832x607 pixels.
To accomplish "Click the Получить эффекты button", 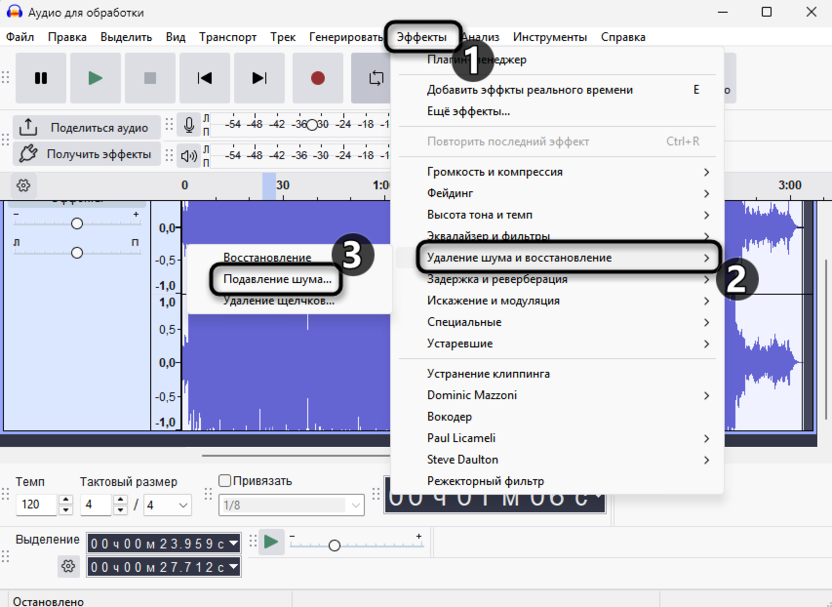I will (86, 154).
